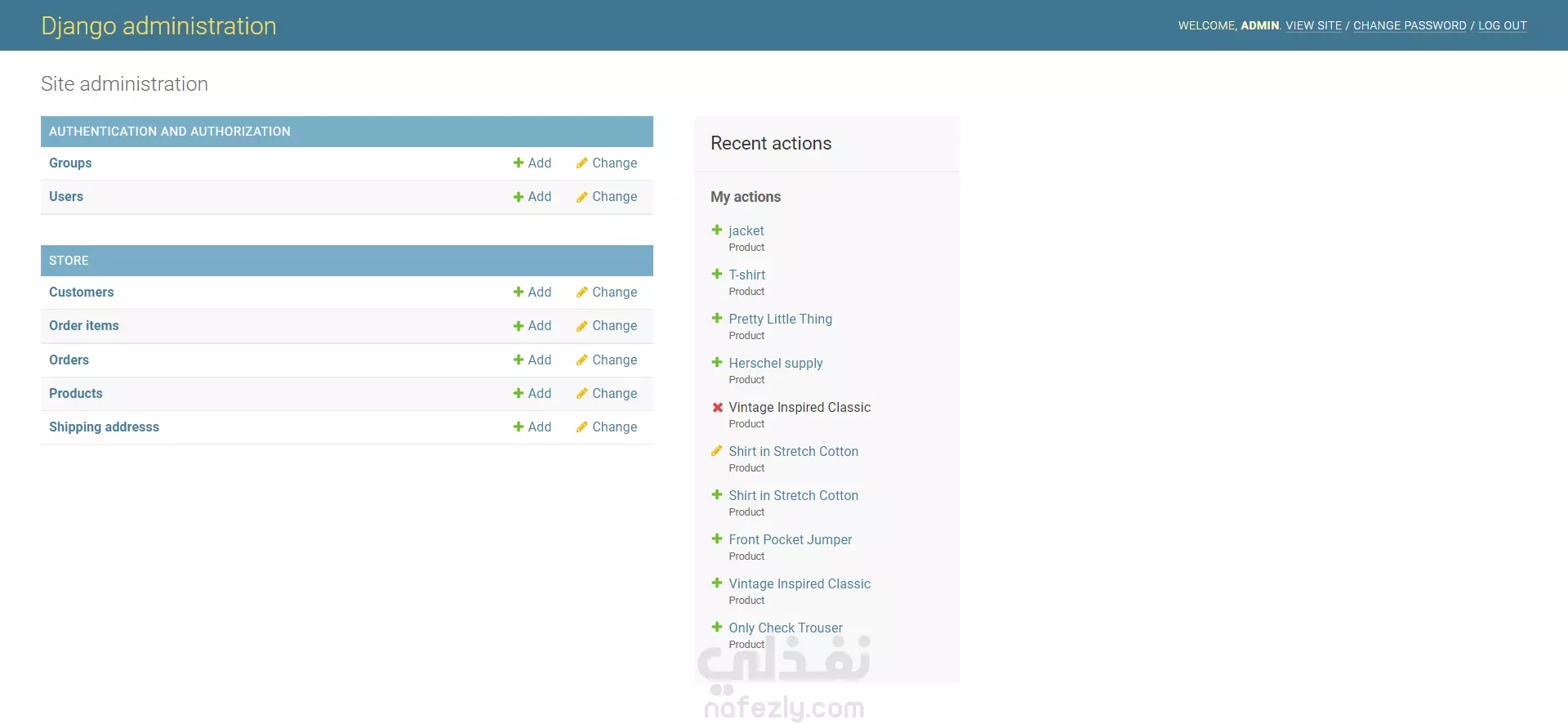Click the green plus icon beside T-shirt
The image size is (1568, 724).
717,274
